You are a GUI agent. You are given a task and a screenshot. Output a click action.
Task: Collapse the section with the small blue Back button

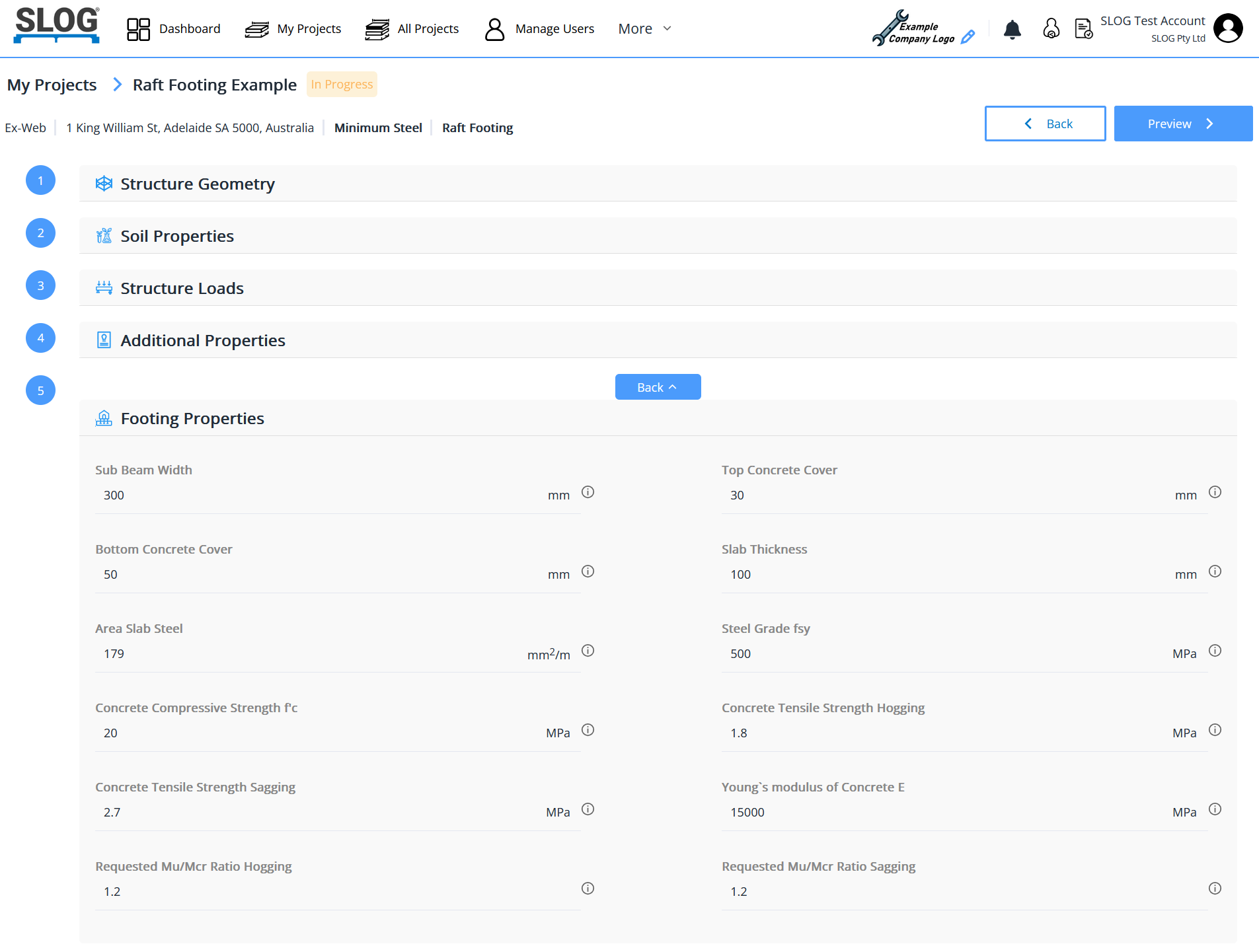click(657, 387)
